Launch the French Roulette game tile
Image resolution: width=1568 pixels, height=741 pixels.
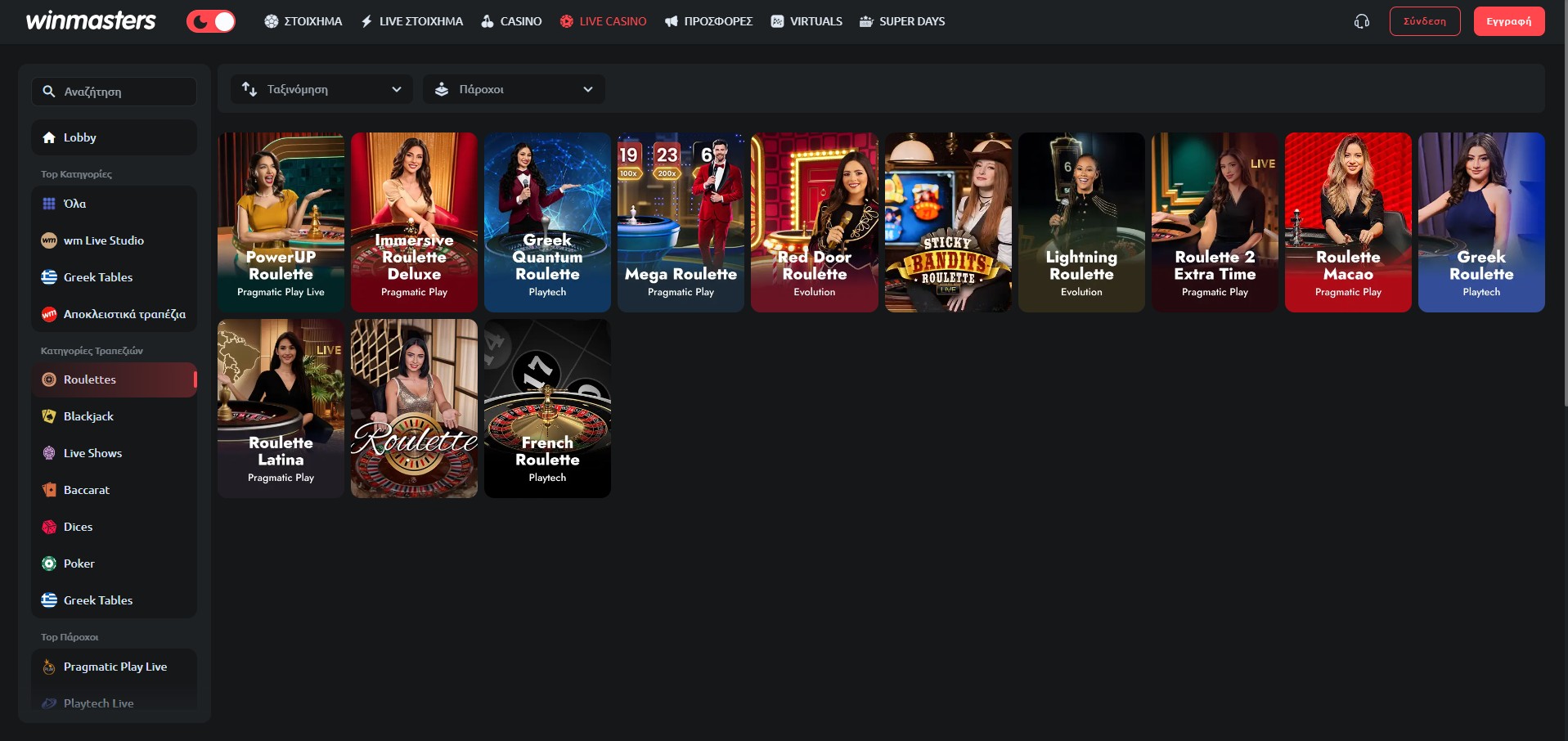coord(547,408)
